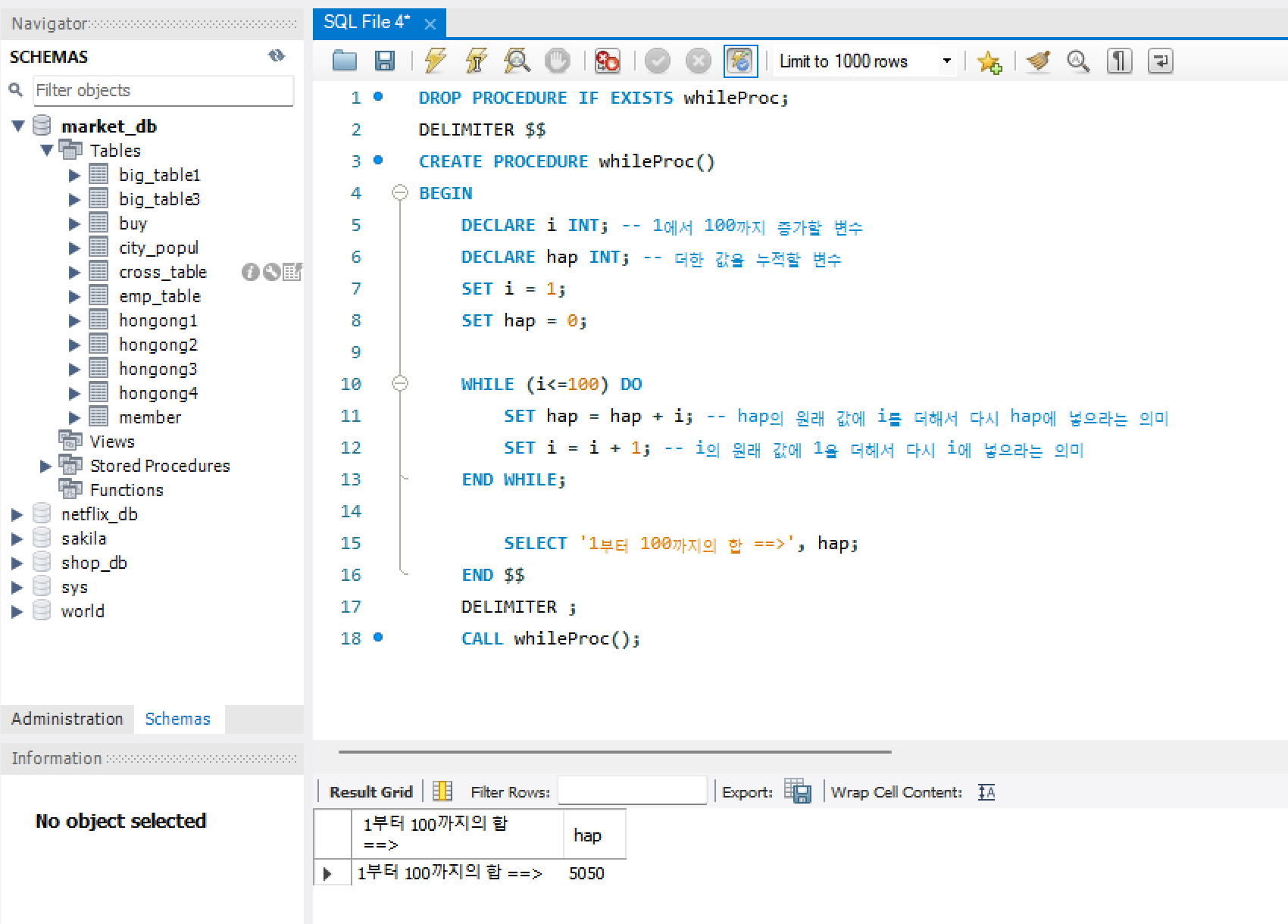Toggle the result grid form icon
Viewport: 1288px width, 924px height.
(442, 791)
